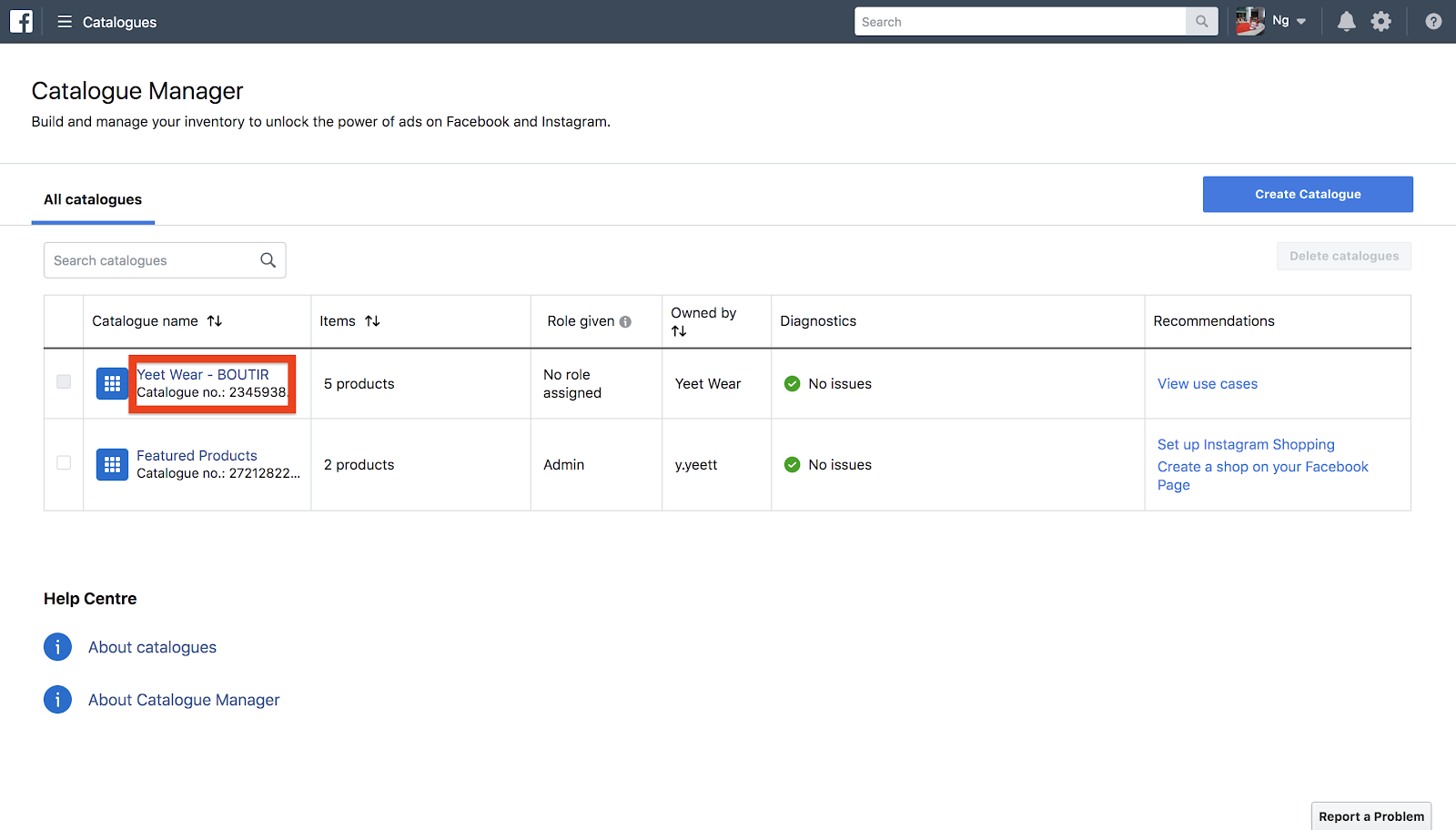
Task: Click the Create Catalogue button
Action: pyautogui.click(x=1308, y=194)
